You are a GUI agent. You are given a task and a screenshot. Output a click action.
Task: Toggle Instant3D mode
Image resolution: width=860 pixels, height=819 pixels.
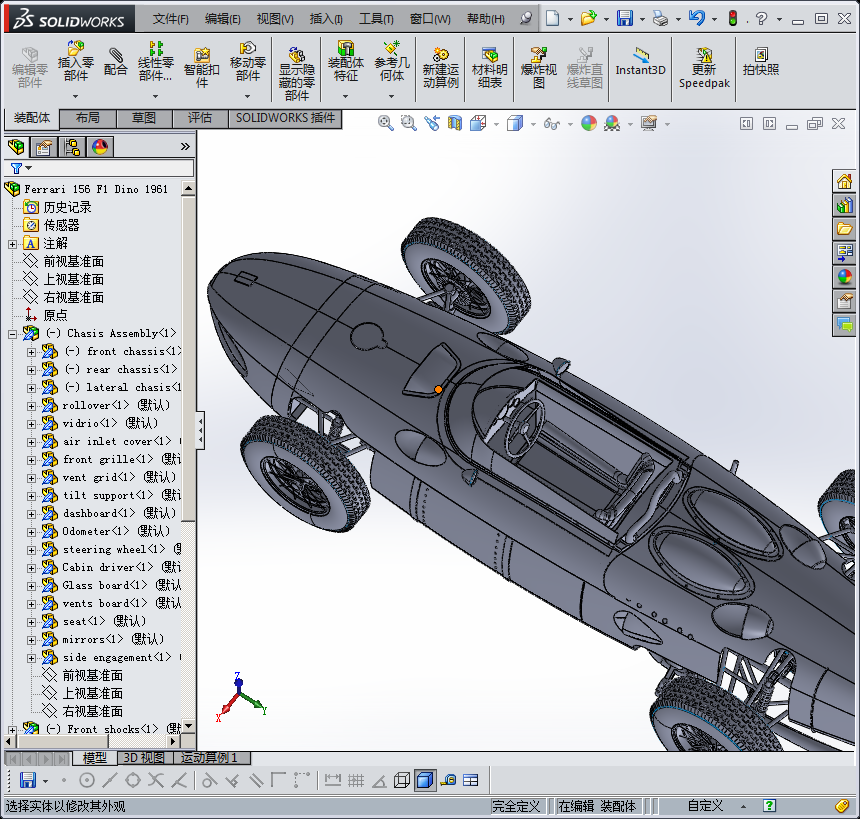coord(640,62)
